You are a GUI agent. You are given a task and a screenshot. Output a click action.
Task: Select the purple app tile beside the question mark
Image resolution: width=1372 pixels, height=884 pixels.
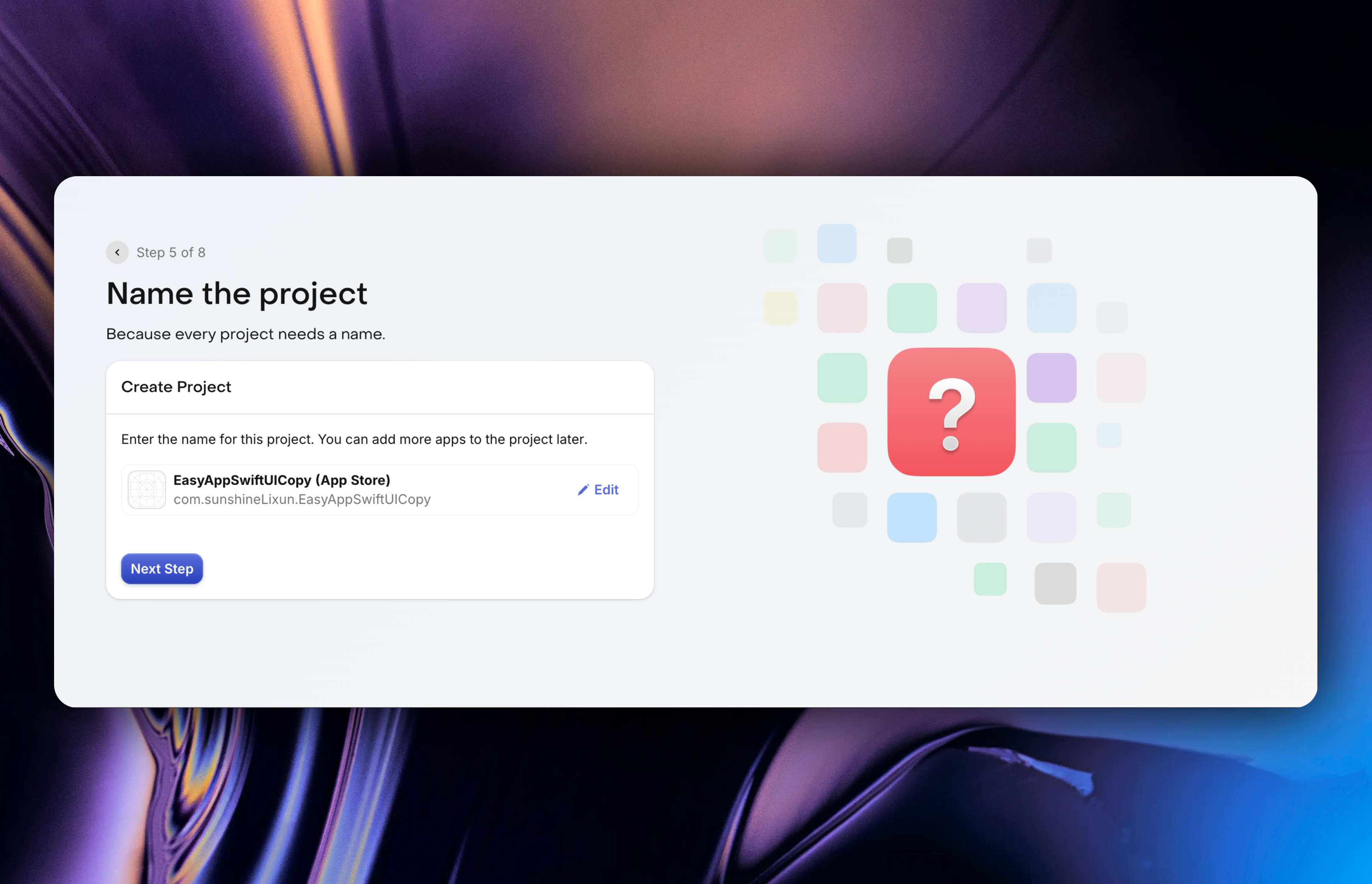point(1052,378)
